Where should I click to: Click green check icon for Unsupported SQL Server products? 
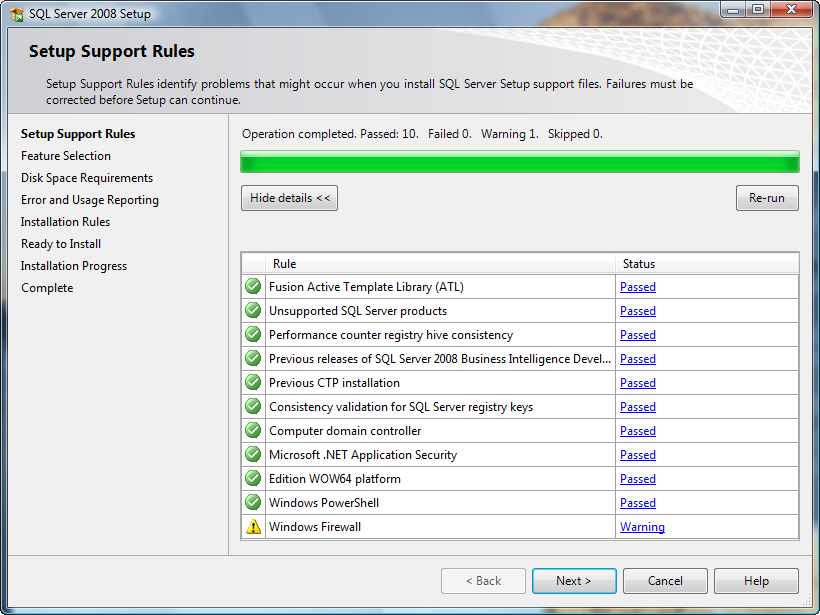point(253,311)
